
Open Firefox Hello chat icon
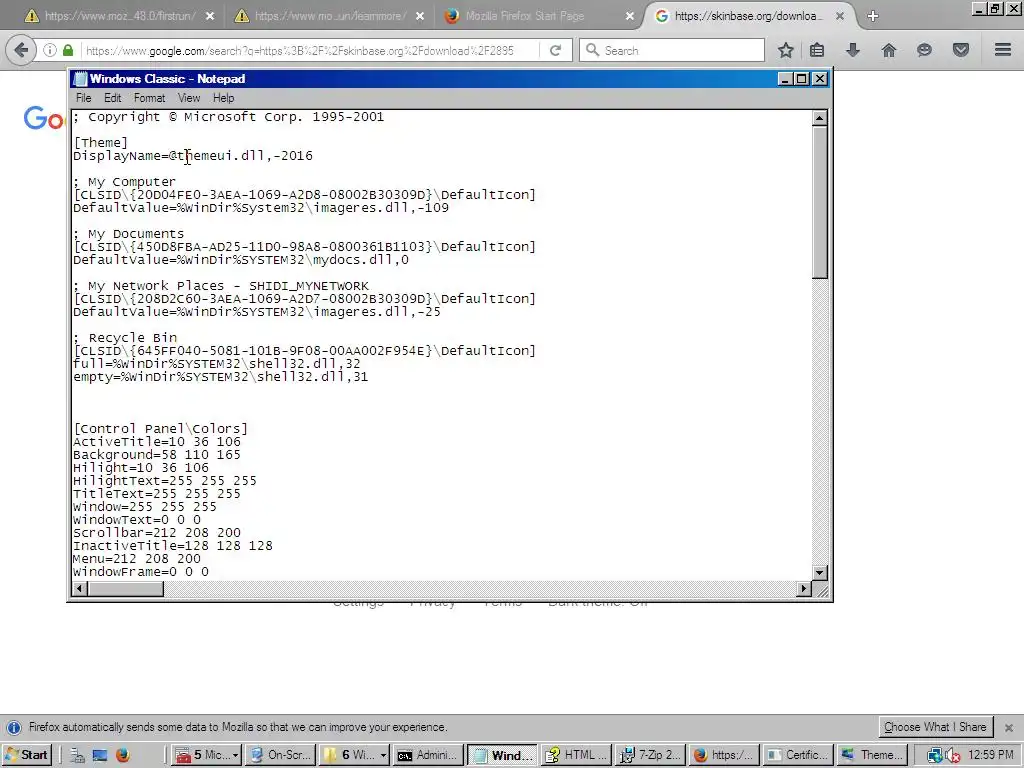[924, 50]
